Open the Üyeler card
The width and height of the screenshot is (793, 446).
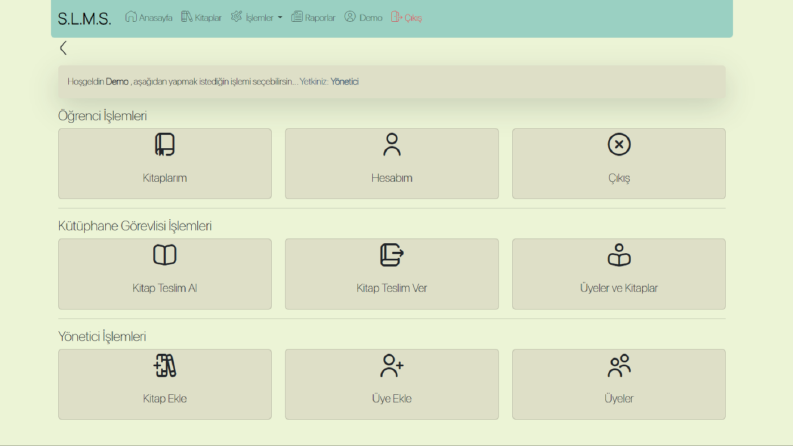coord(619,384)
